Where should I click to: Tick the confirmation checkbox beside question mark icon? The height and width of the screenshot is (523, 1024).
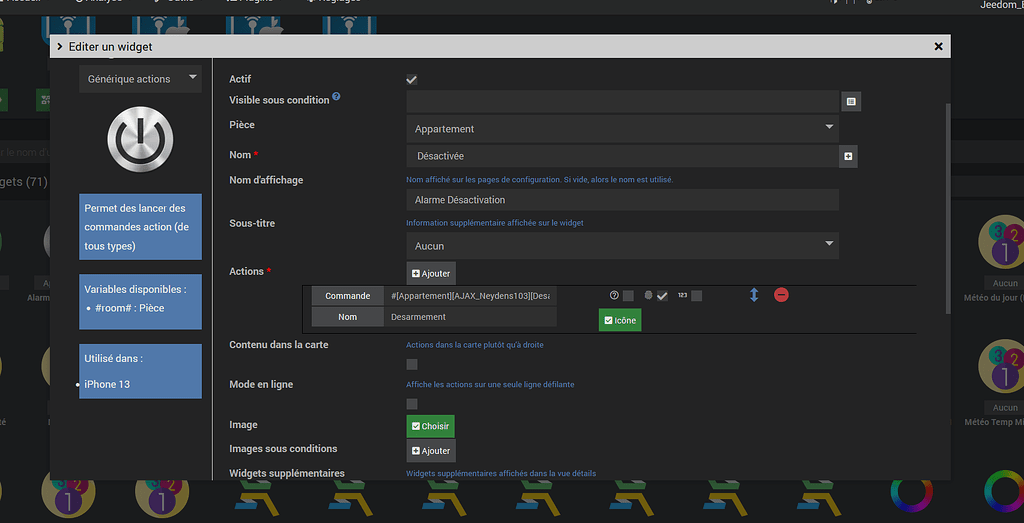tap(628, 296)
